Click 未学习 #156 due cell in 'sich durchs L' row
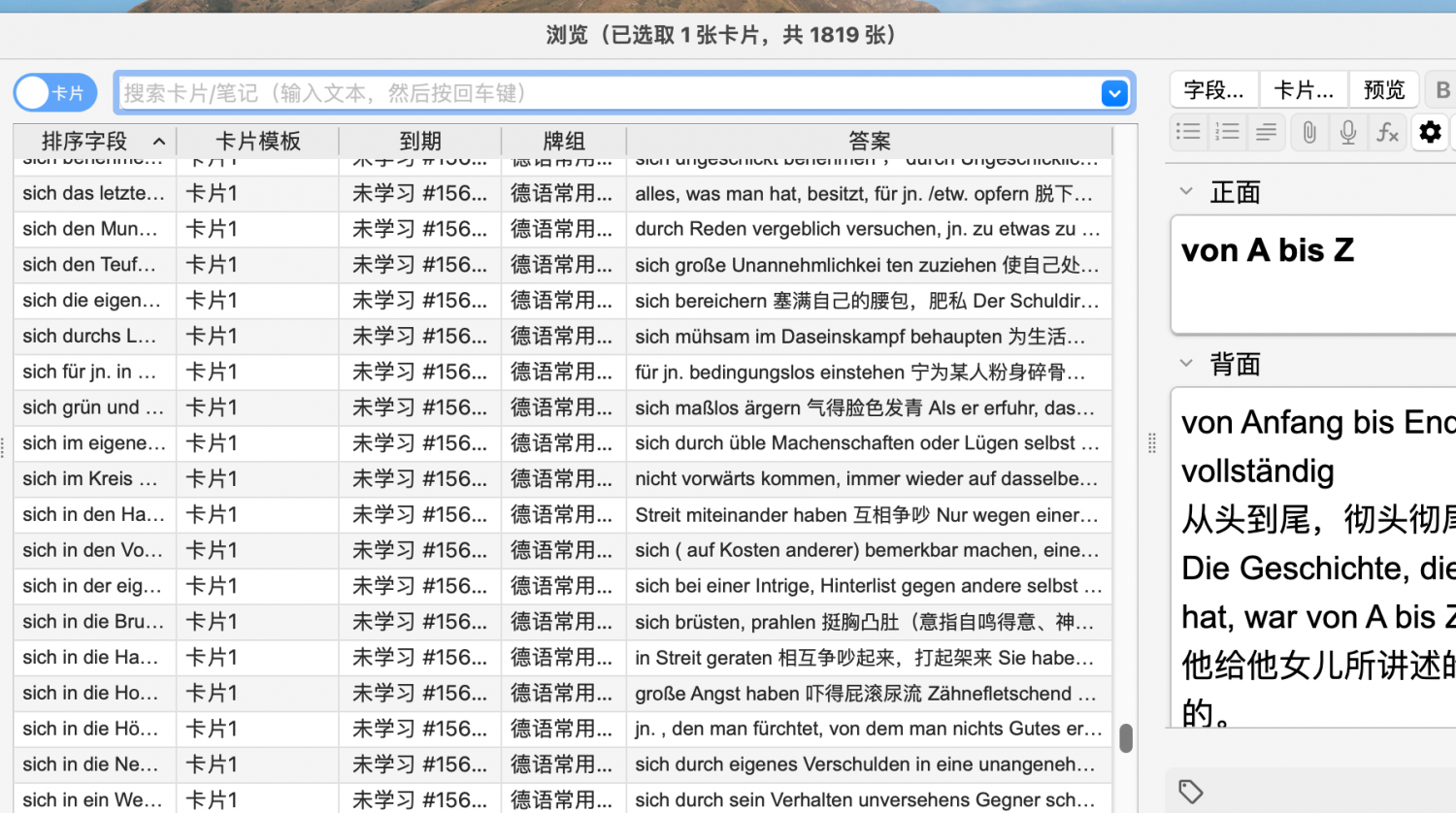The width and height of the screenshot is (1456, 813). pyautogui.click(x=419, y=337)
